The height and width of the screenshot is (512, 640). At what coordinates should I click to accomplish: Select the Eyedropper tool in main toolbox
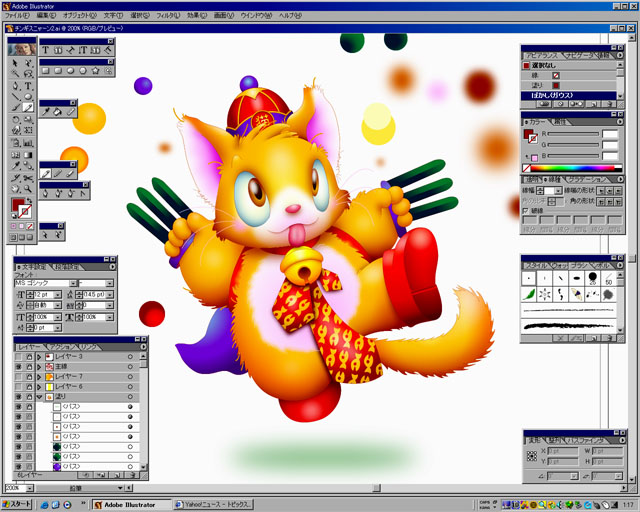pos(16,166)
